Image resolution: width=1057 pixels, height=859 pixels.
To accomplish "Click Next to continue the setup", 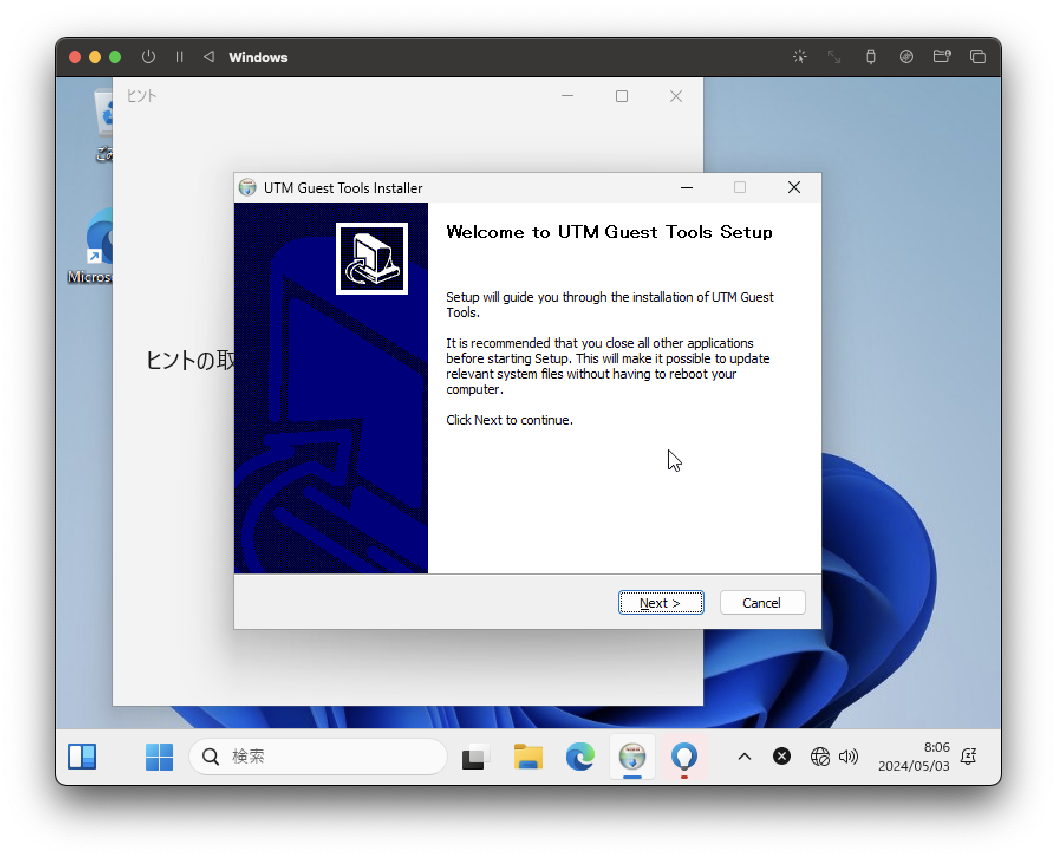I will [x=661, y=603].
